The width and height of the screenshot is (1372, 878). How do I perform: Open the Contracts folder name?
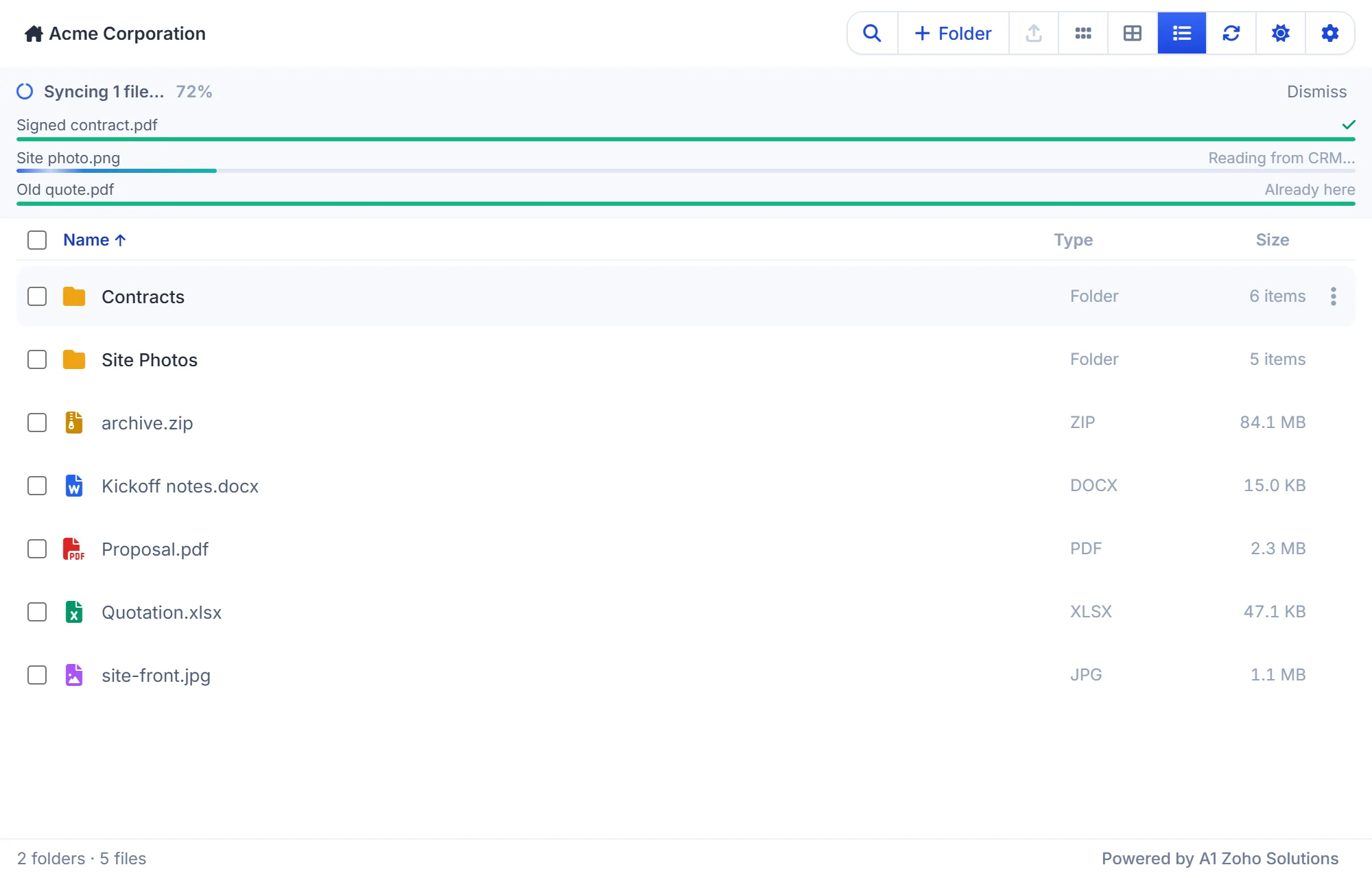[143, 296]
